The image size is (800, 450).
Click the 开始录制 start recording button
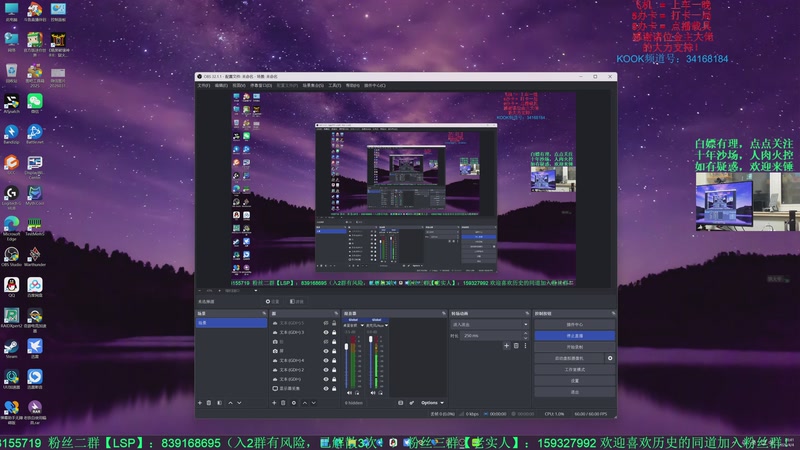574,347
